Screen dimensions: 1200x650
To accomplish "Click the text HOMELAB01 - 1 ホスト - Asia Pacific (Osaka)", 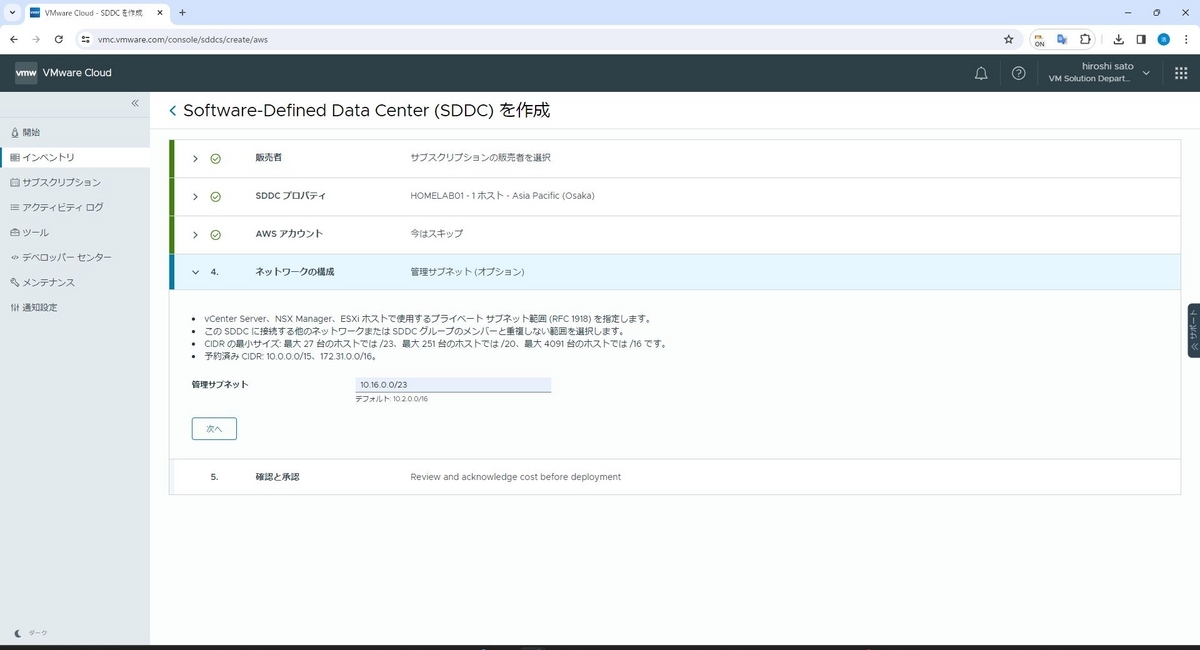I will (502, 196).
